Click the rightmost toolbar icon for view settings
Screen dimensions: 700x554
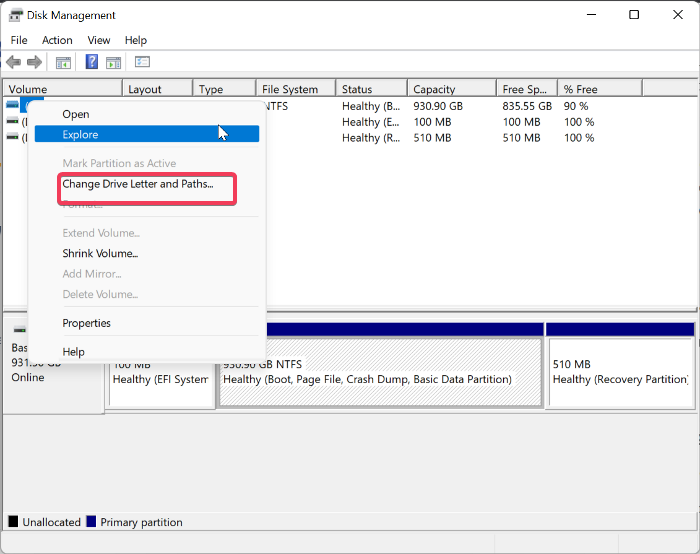[142, 62]
